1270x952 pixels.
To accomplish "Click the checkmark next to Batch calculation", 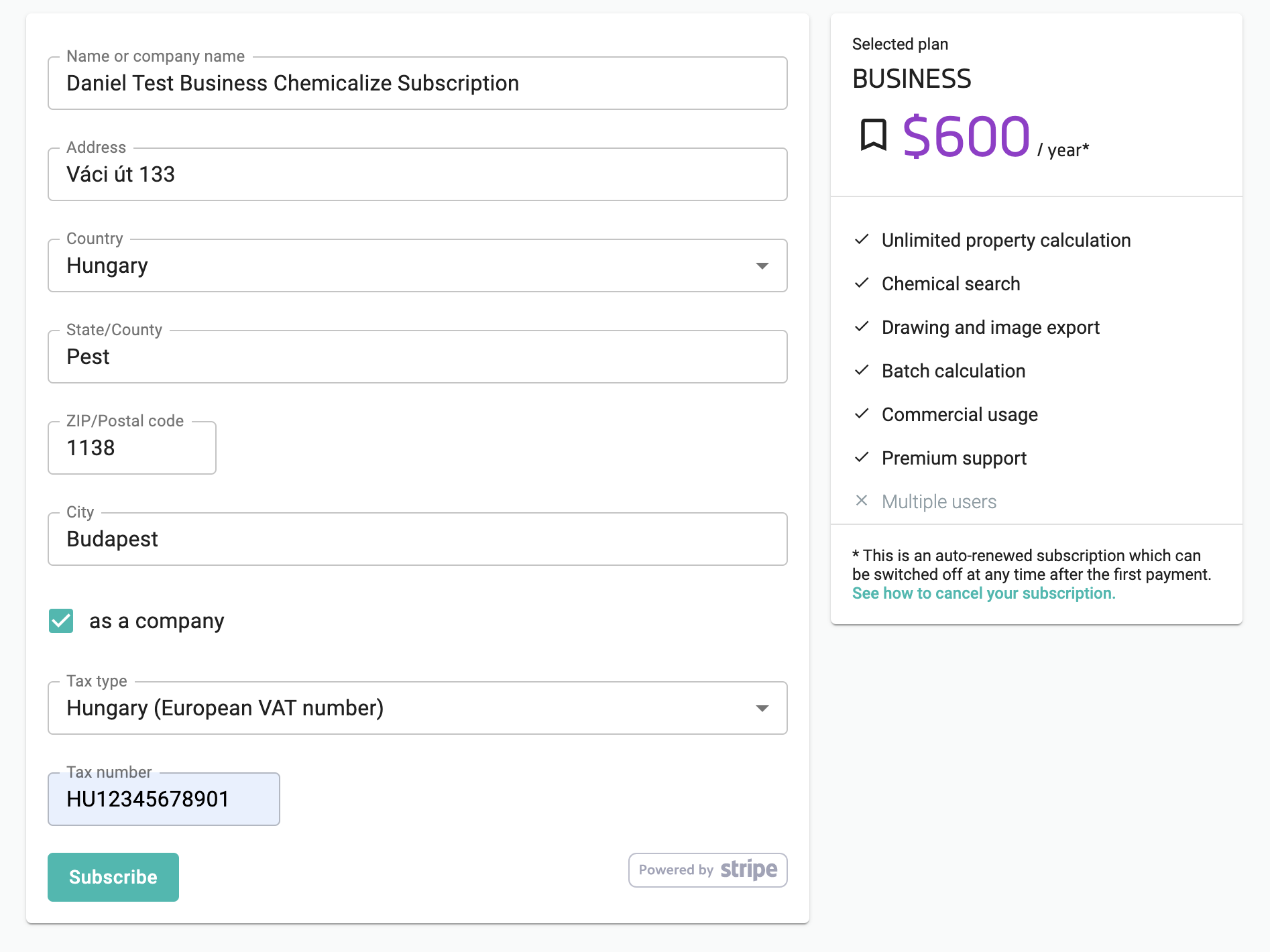I will pyautogui.click(x=862, y=370).
